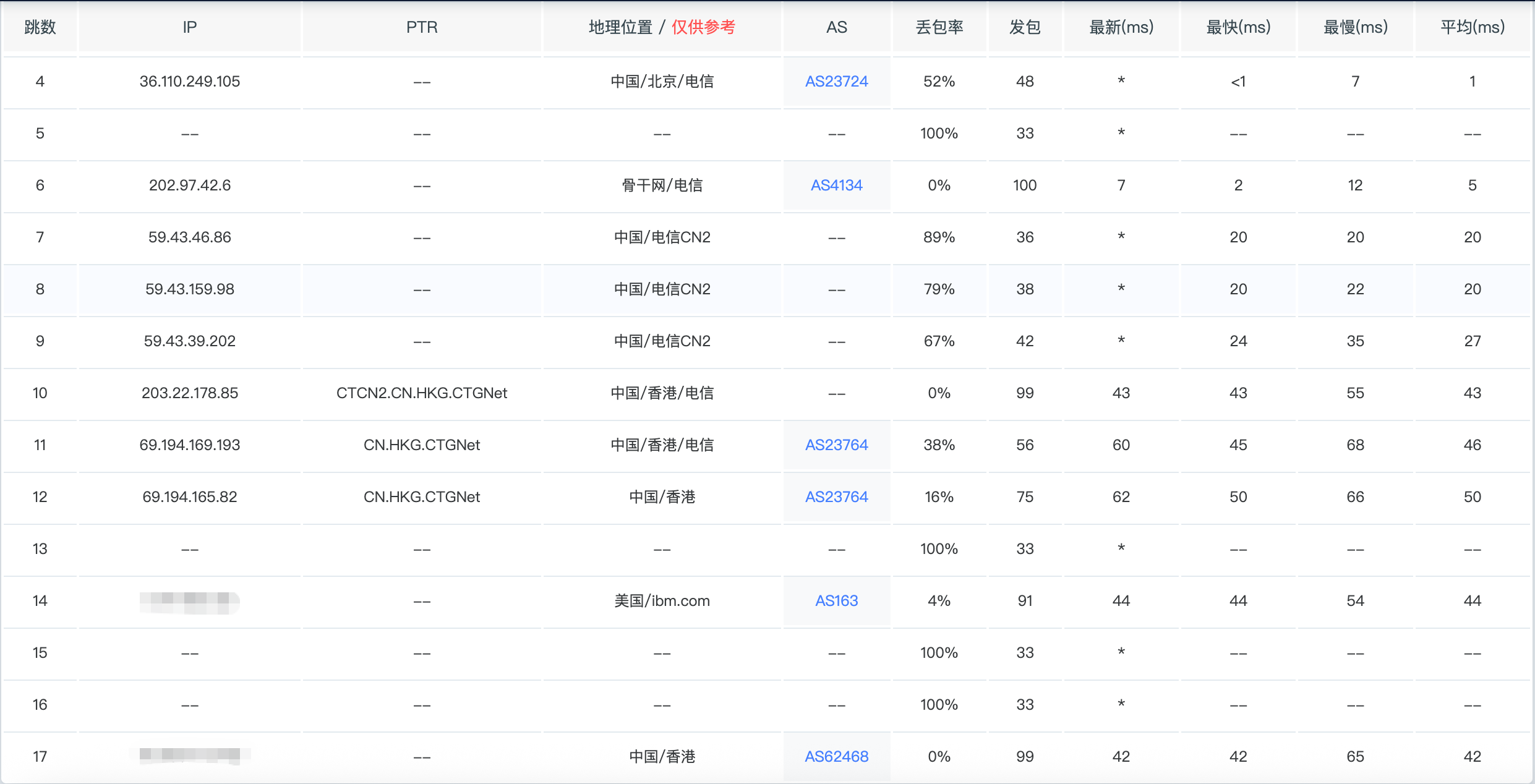Click the 仅供参考 red header text
The image size is (1535, 784).
(x=703, y=27)
